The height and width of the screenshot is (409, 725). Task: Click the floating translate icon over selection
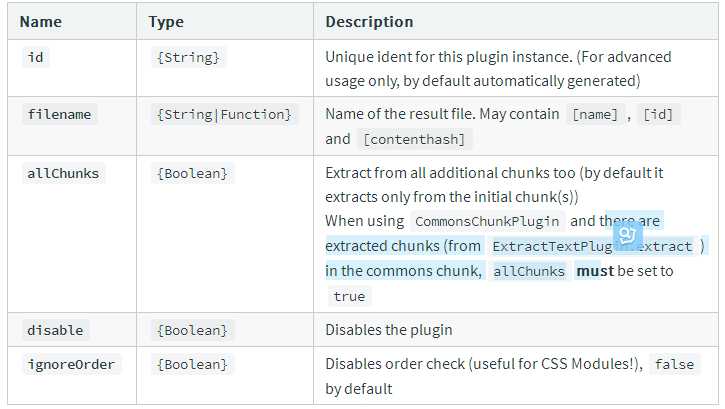(627, 236)
